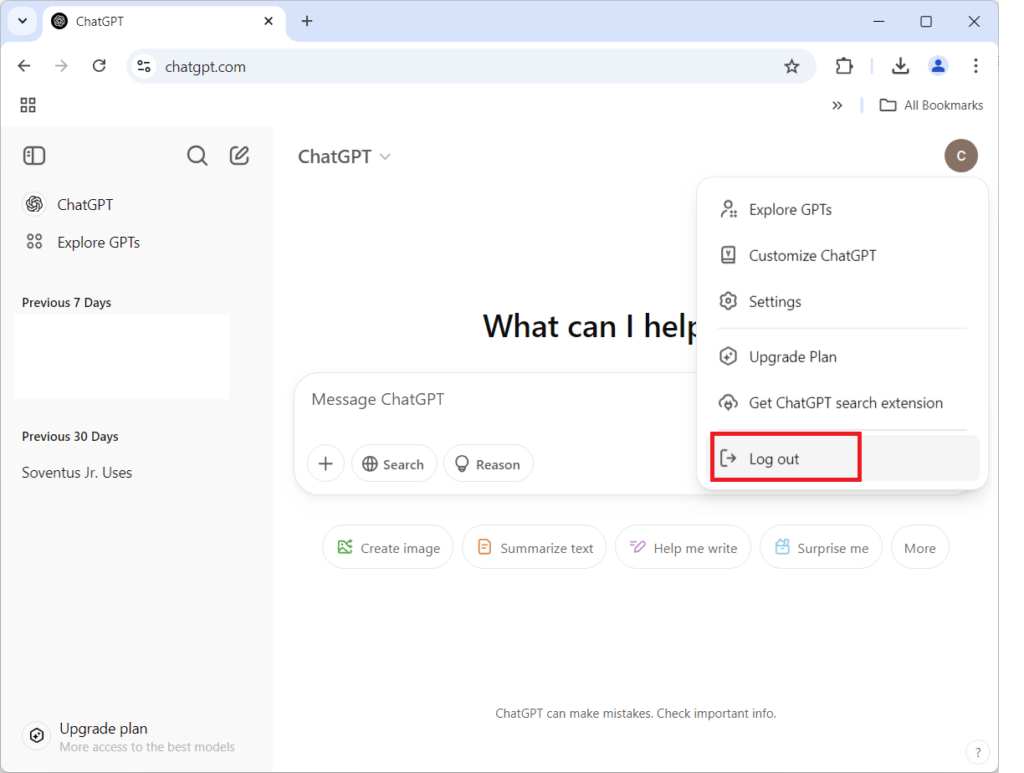Open the help question mark button
This screenshot has width=1024, height=773.
point(978,752)
